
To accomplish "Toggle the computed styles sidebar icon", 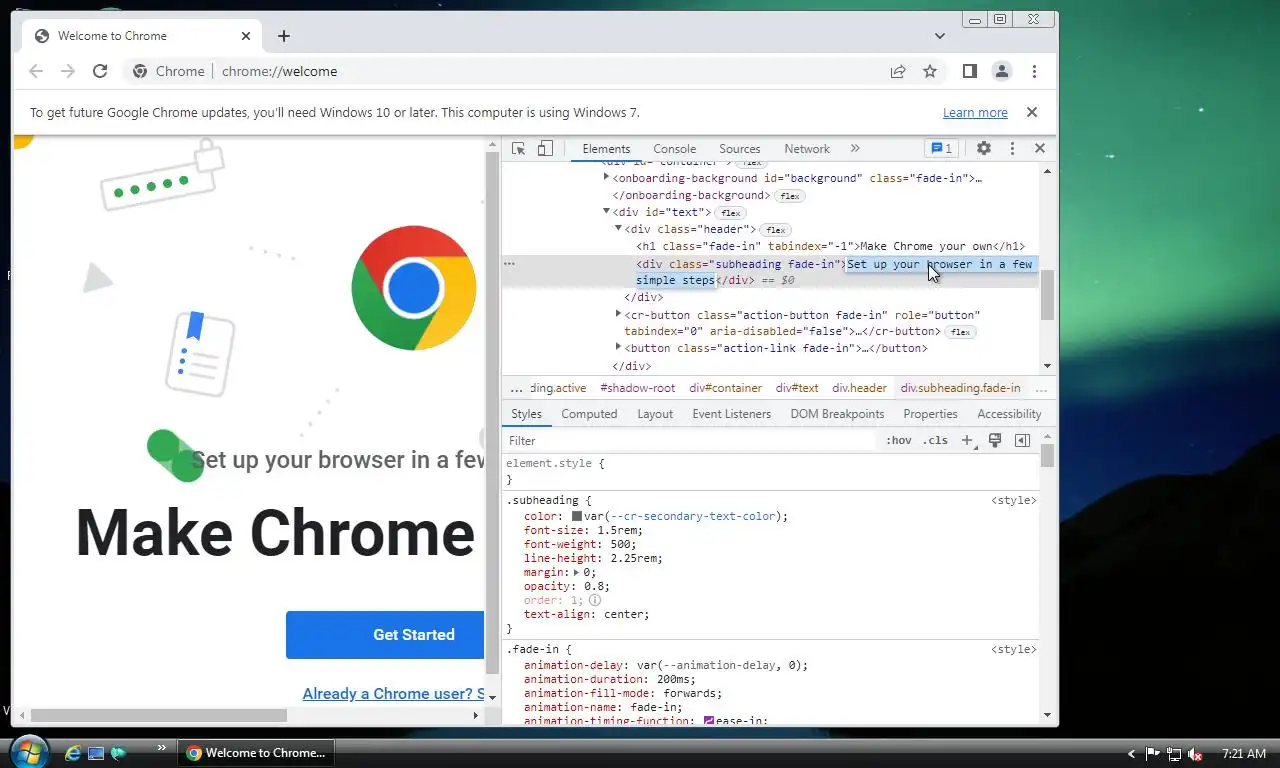I will [x=1022, y=441].
